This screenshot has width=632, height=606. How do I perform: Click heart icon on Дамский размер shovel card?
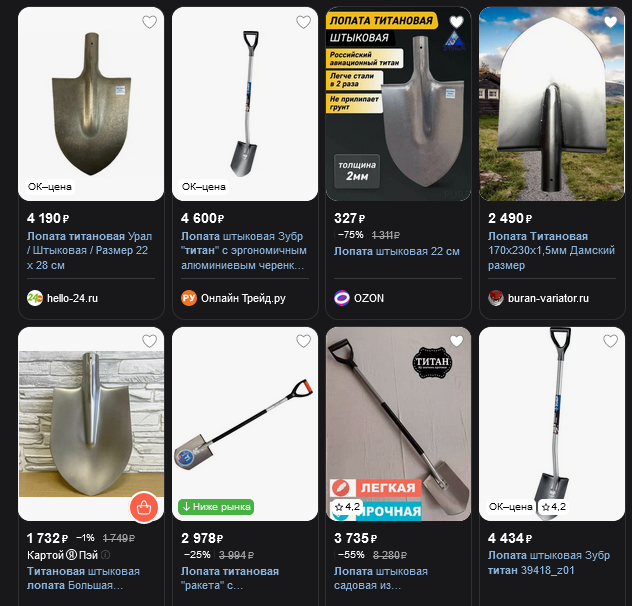point(611,22)
